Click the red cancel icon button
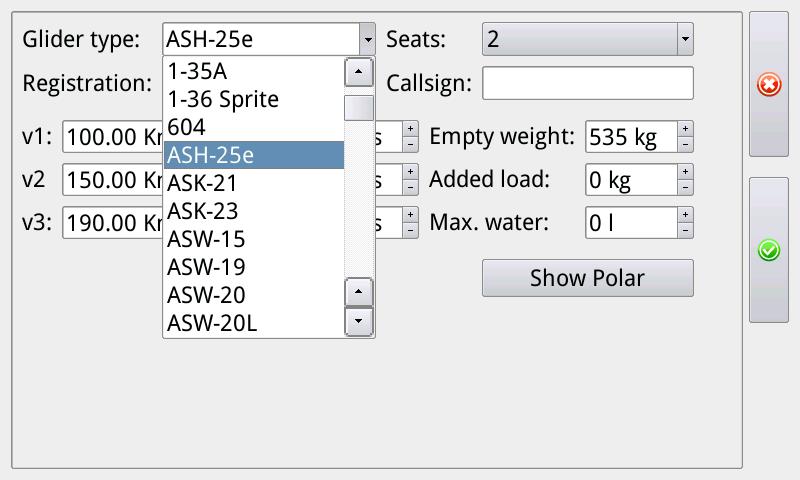800x480 pixels. (x=769, y=85)
